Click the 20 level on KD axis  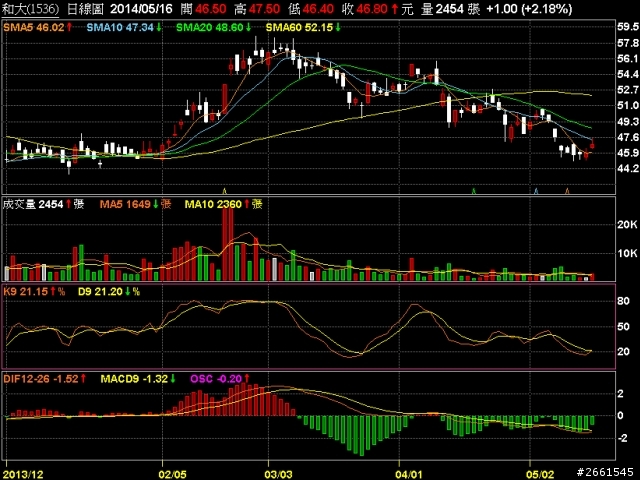[x=623, y=351]
